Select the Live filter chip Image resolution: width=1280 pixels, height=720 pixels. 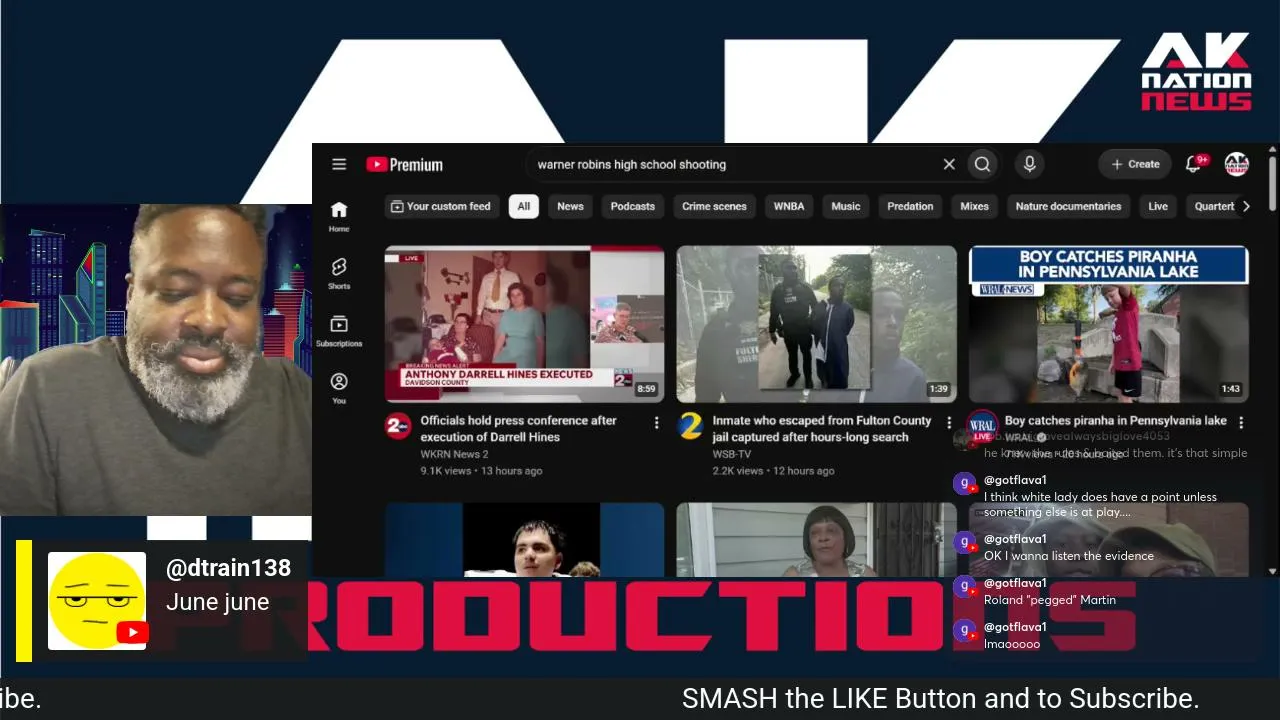(1158, 206)
